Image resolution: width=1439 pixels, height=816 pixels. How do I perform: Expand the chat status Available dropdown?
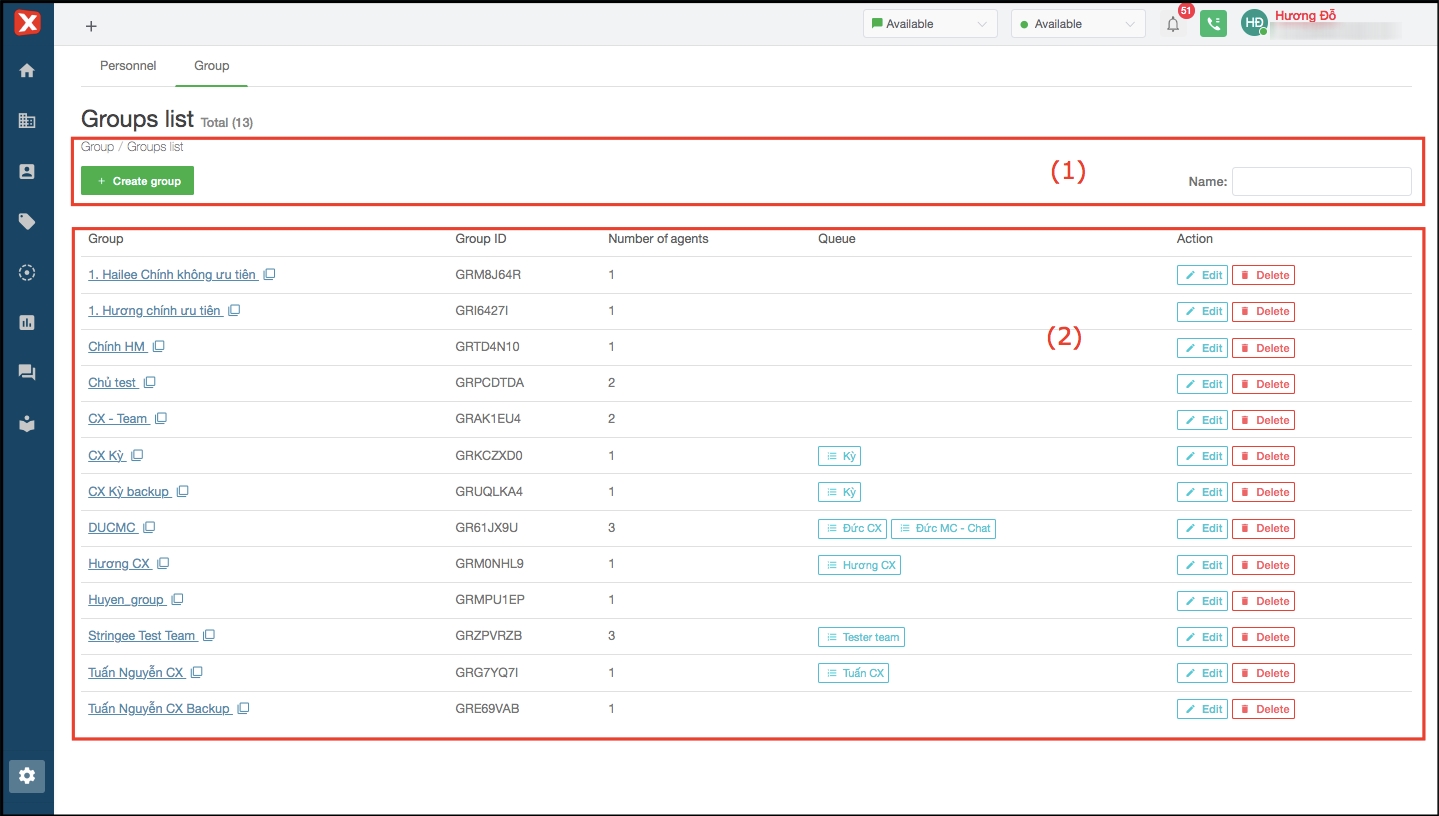coord(930,24)
